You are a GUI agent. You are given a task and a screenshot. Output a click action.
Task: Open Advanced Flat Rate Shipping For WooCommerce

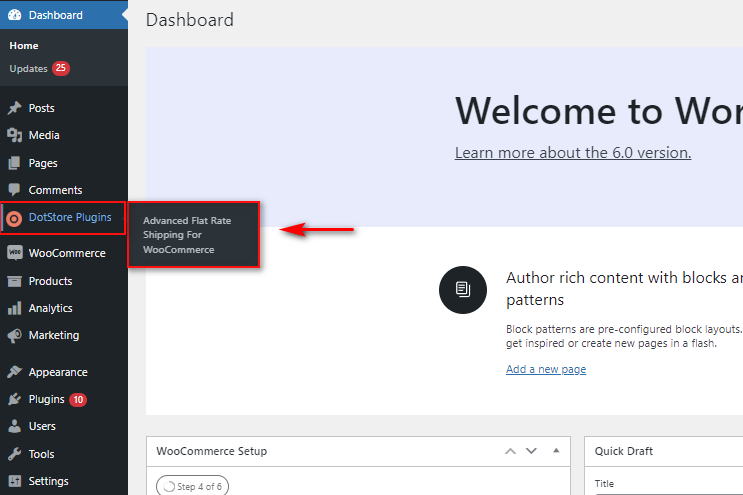click(x=187, y=235)
